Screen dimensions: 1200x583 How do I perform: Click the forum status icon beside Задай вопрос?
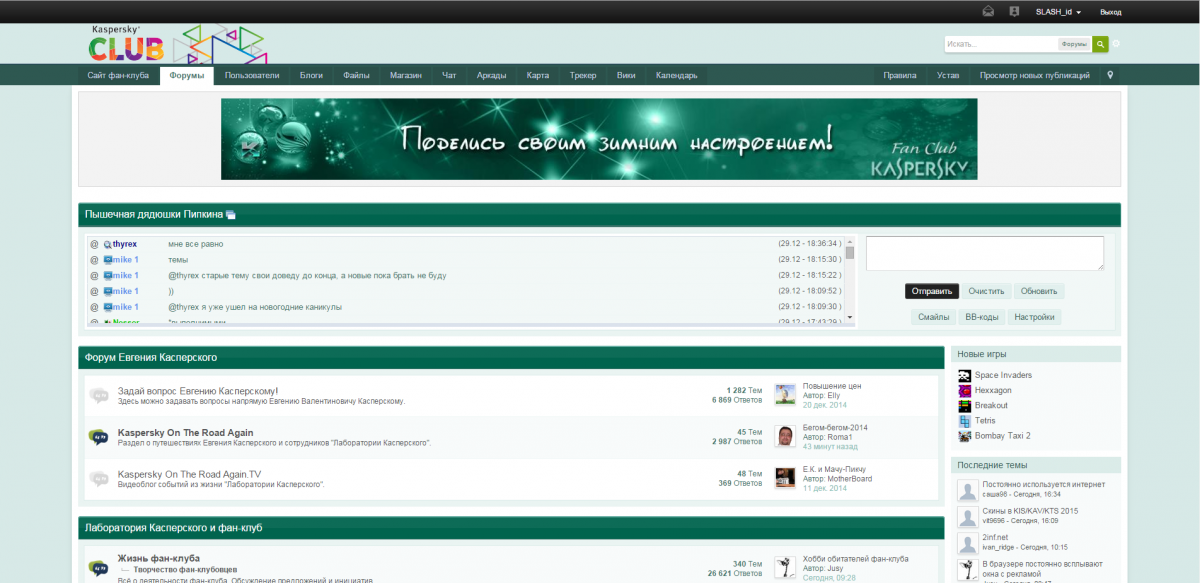point(98,395)
